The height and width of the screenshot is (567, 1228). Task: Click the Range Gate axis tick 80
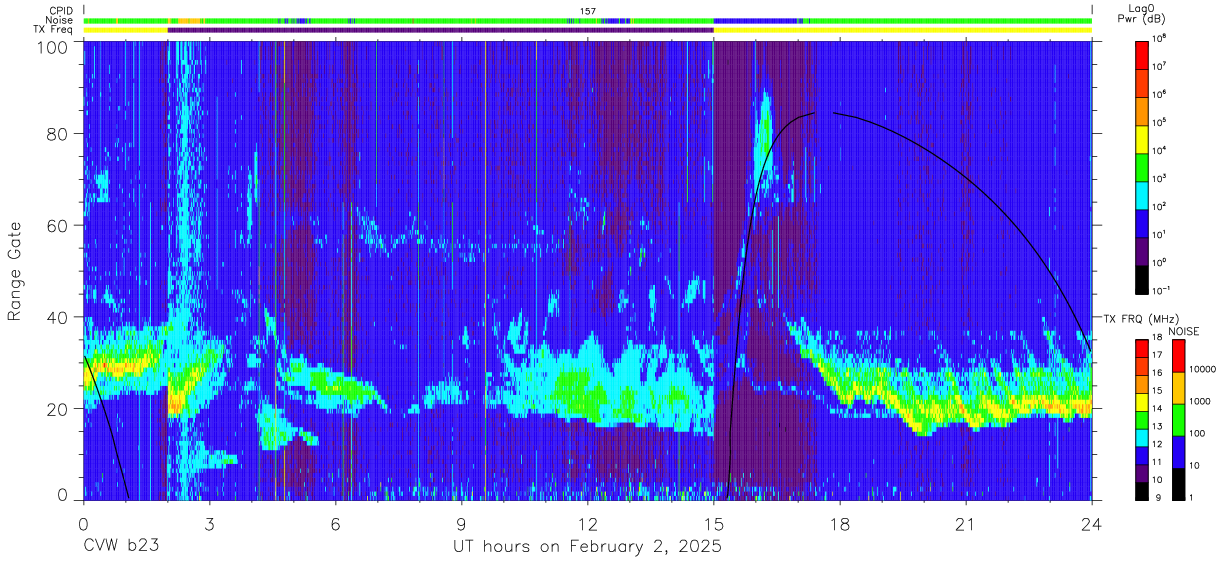pos(58,134)
